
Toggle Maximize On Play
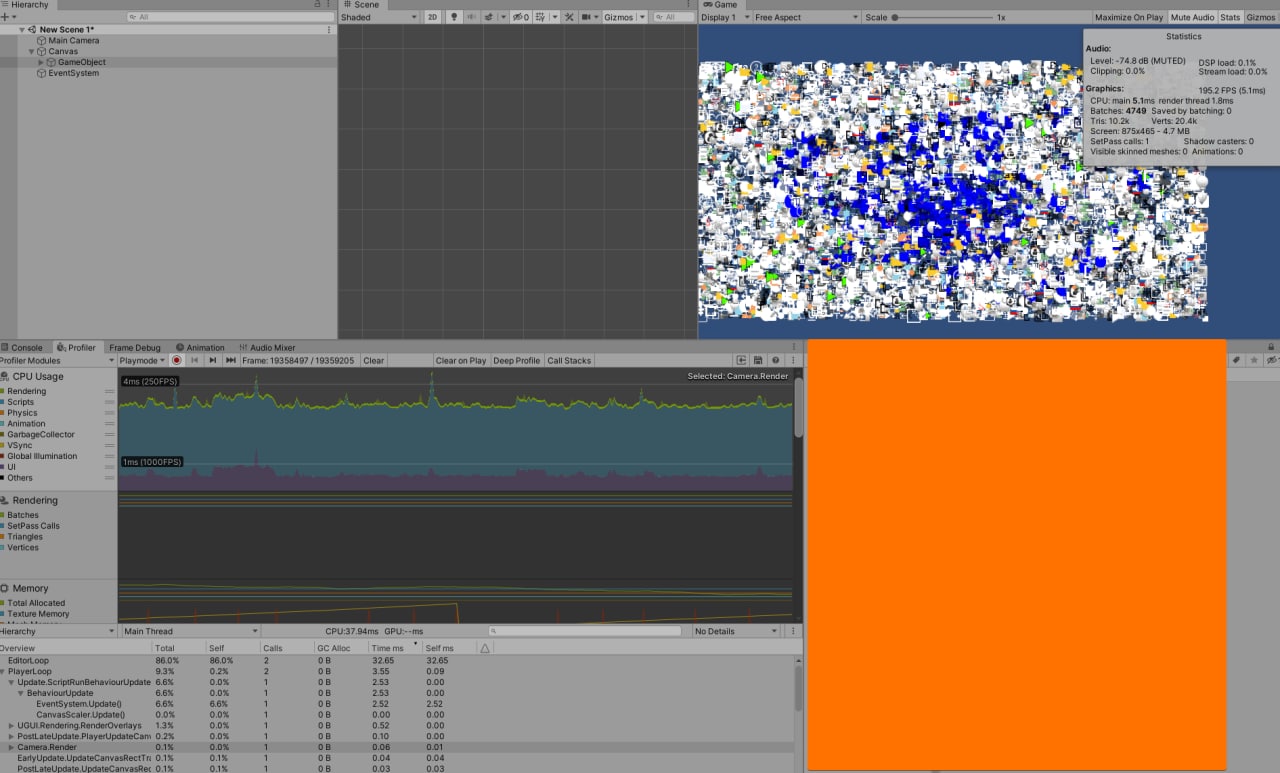[1129, 17]
